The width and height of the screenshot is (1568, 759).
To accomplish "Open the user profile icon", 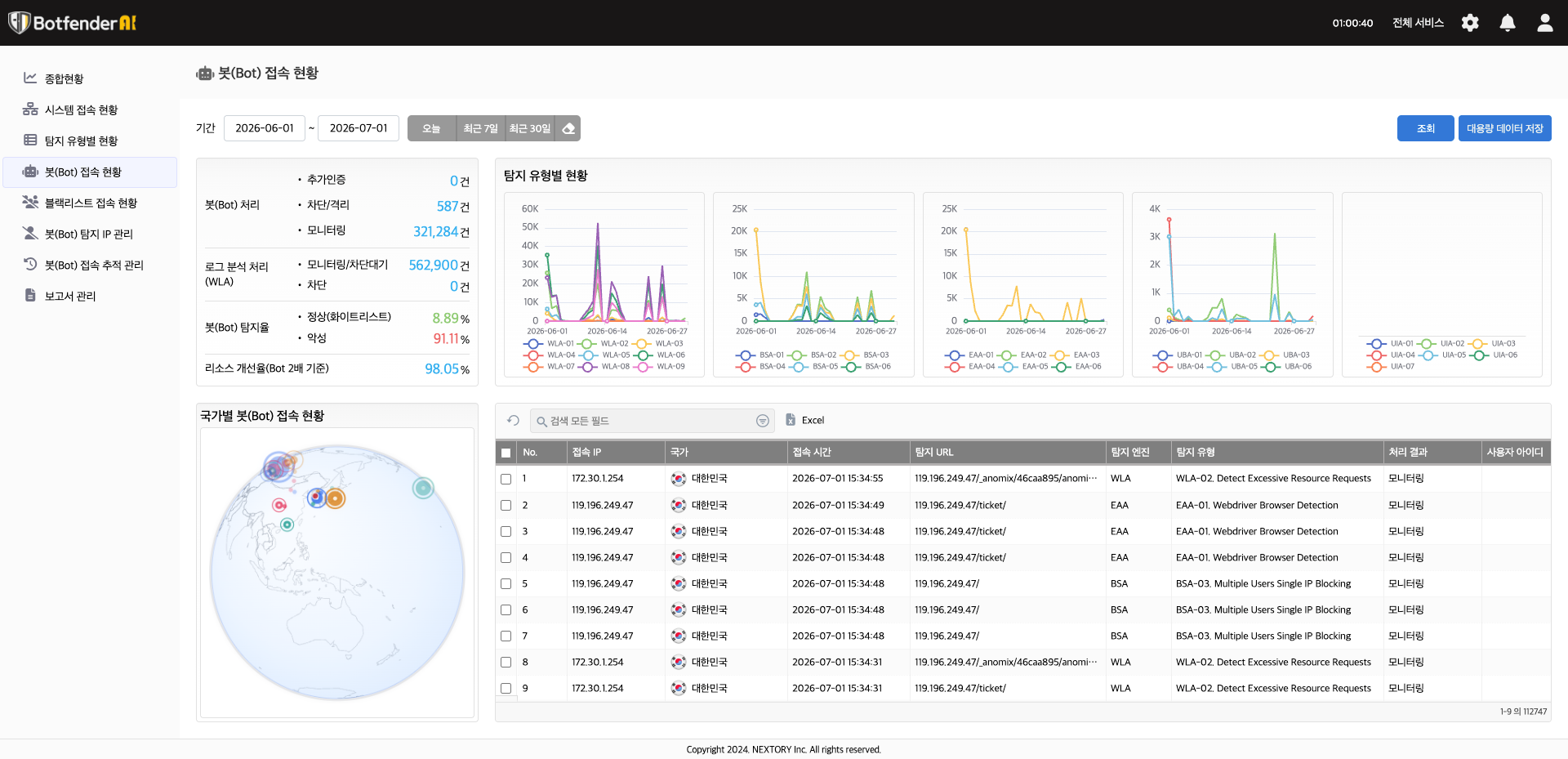I will (1545, 23).
